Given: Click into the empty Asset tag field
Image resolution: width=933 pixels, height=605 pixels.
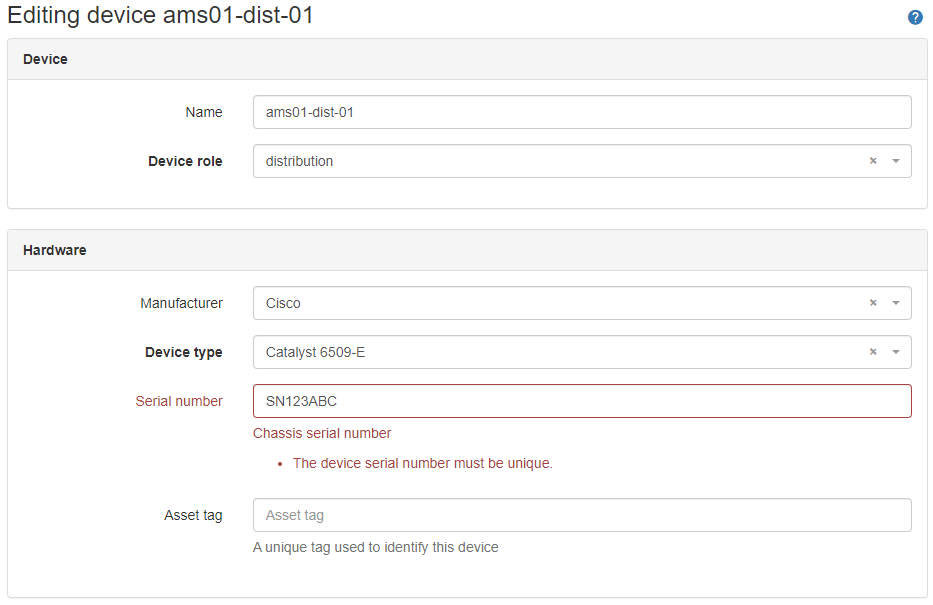Looking at the screenshot, I should tap(581, 515).
